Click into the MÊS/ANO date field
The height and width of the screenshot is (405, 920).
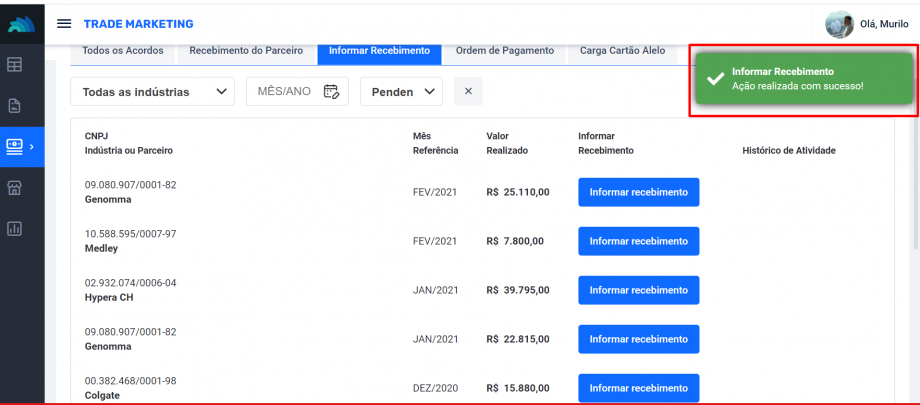(x=285, y=91)
